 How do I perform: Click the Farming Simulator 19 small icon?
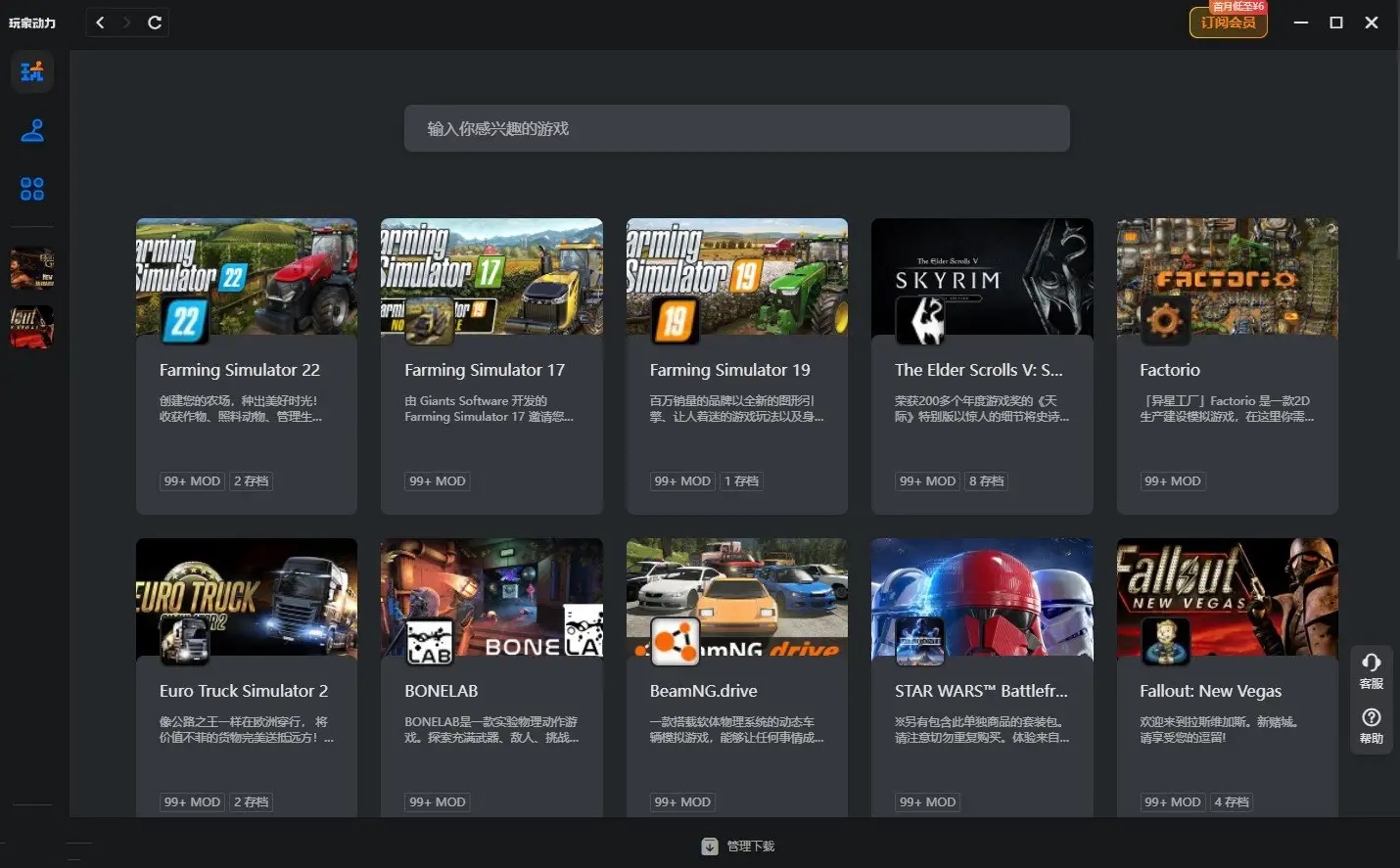(x=676, y=319)
